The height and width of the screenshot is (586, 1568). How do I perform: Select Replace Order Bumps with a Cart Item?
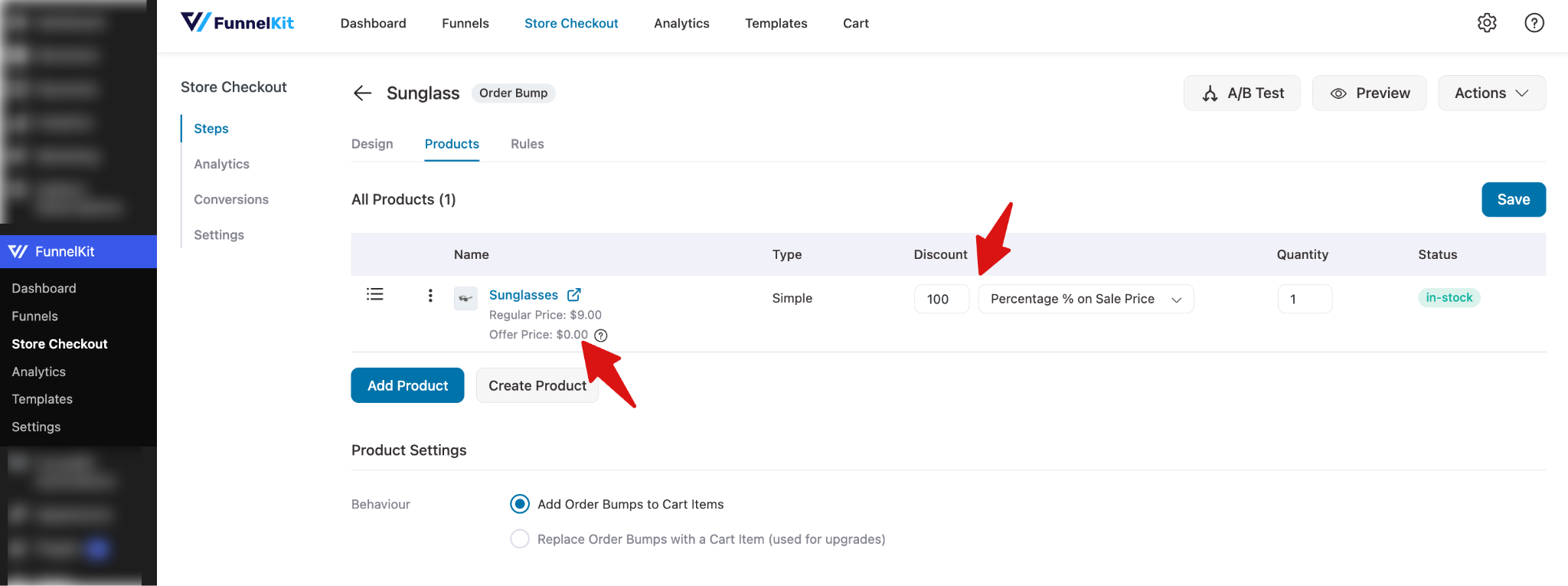tap(520, 539)
